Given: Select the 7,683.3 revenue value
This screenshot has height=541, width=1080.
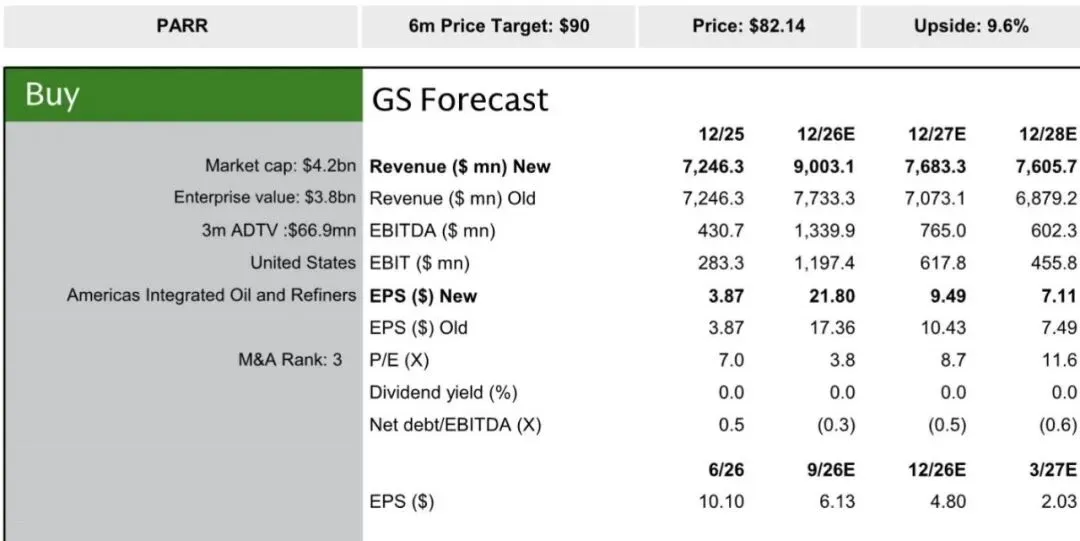Looking at the screenshot, I should pos(935,166).
